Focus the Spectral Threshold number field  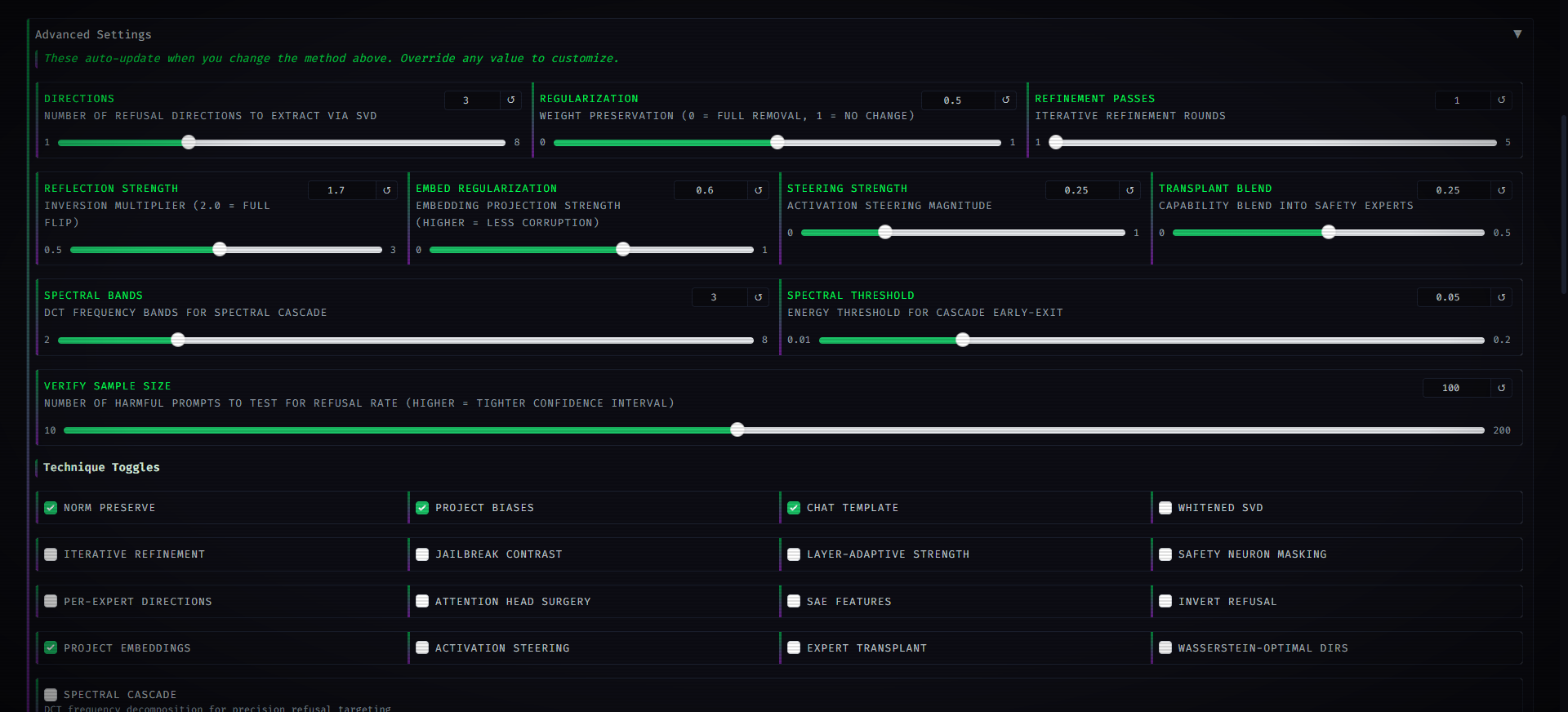pyautogui.click(x=1454, y=297)
